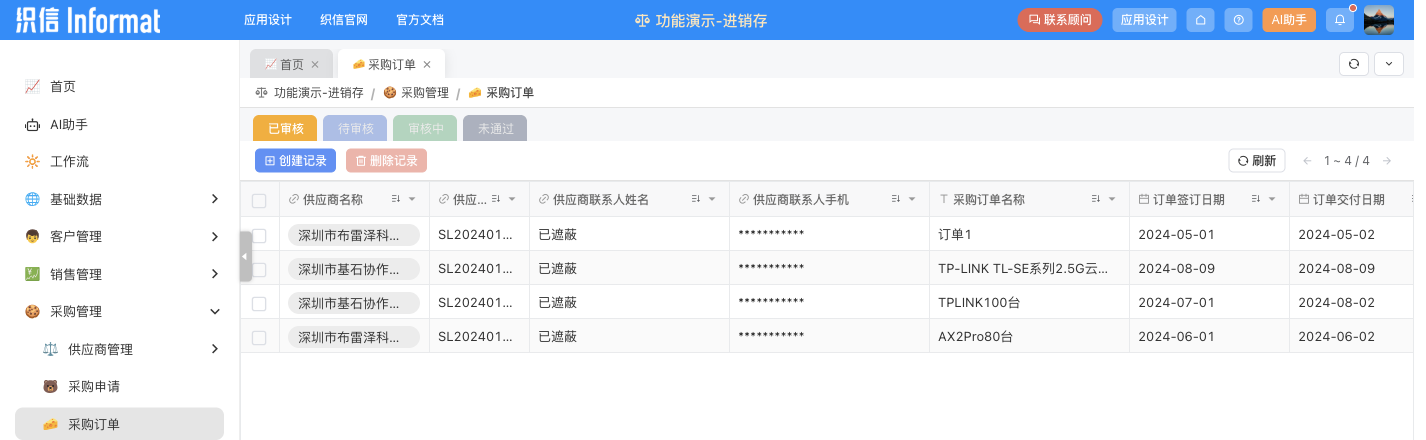The height and width of the screenshot is (440, 1426).
Task: Toggle the select-all checkbox in table header
Action: pos(259,200)
